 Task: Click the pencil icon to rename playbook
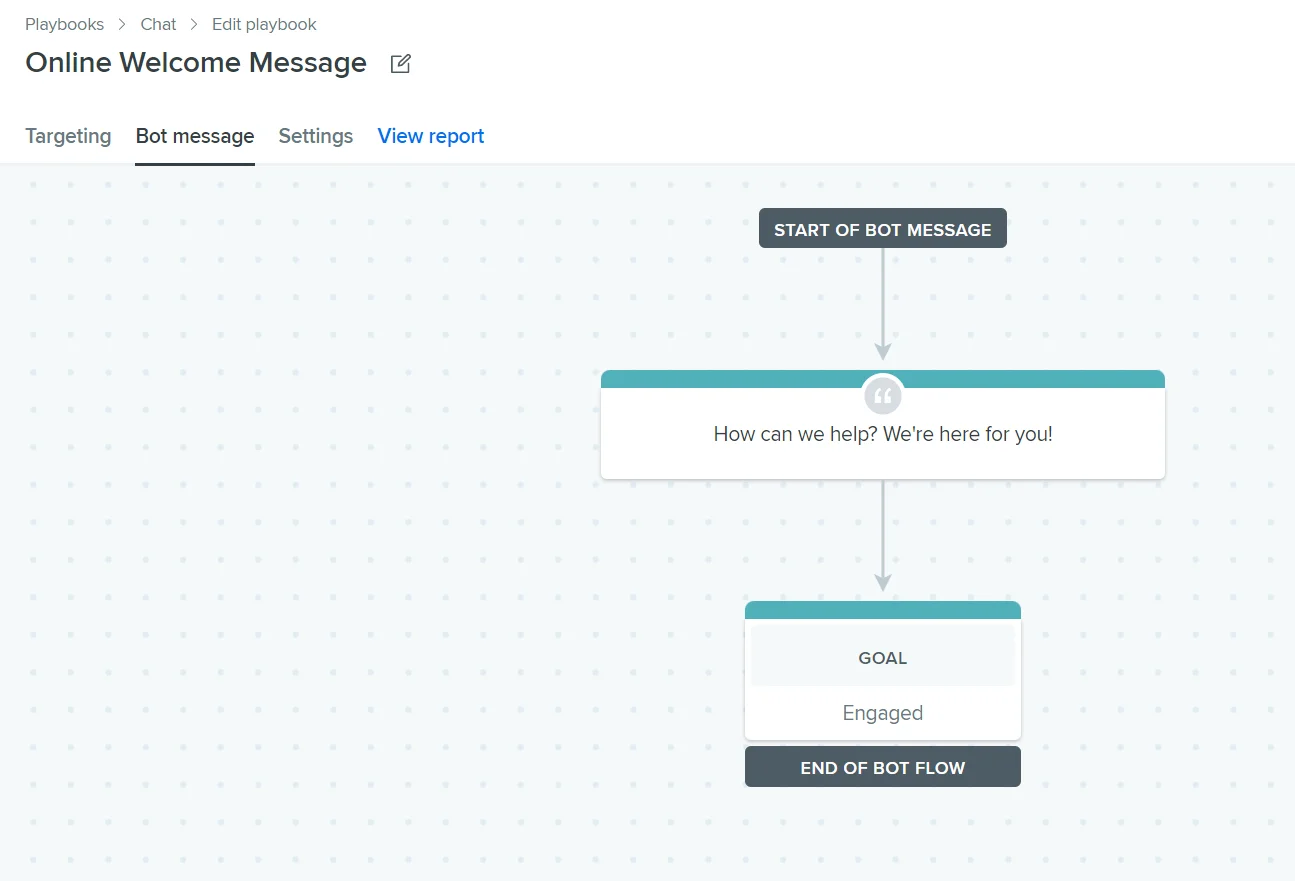coord(400,64)
